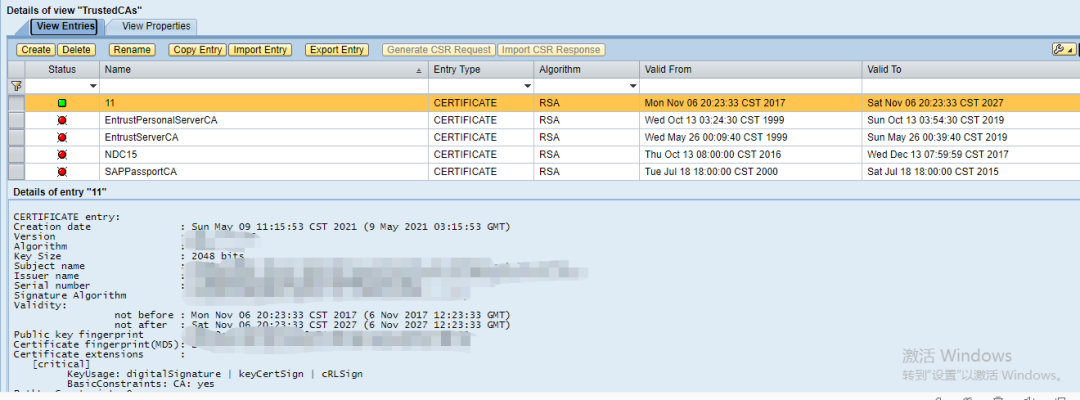Click the 'not before' validity line
Screen dimensions: 1080x400
click(313, 315)
